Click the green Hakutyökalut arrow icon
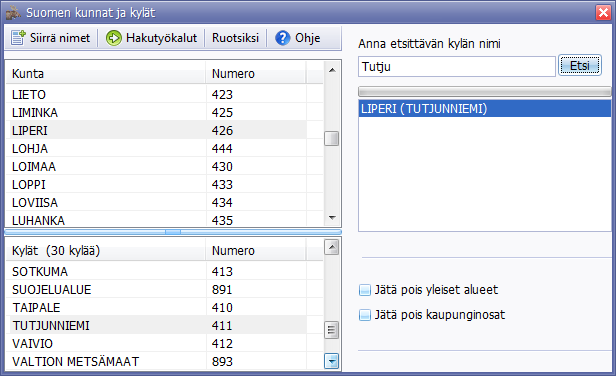 pos(114,38)
